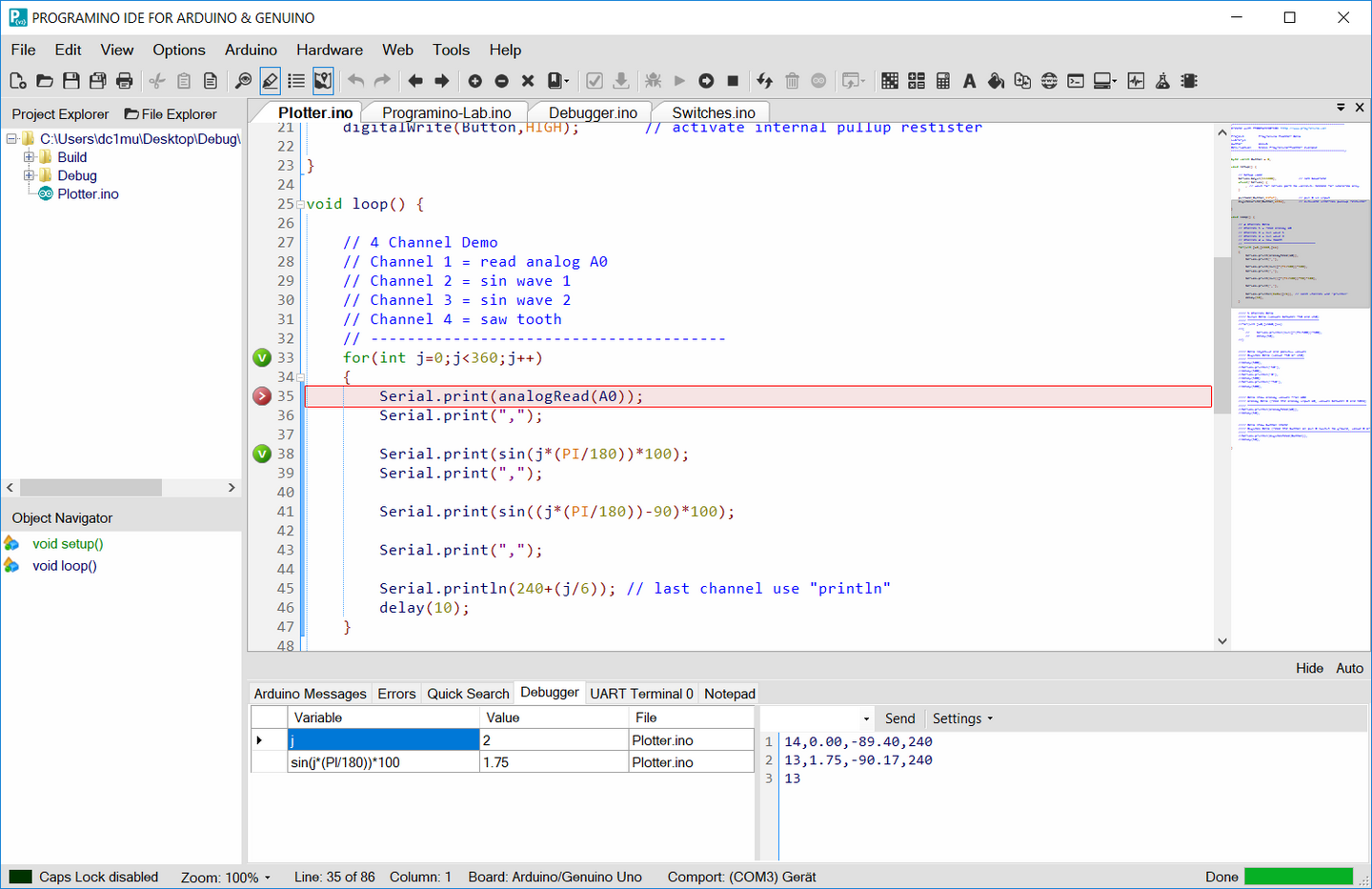Click the flask lab tool icon
Screen dimensions: 1372x889
1162,81
